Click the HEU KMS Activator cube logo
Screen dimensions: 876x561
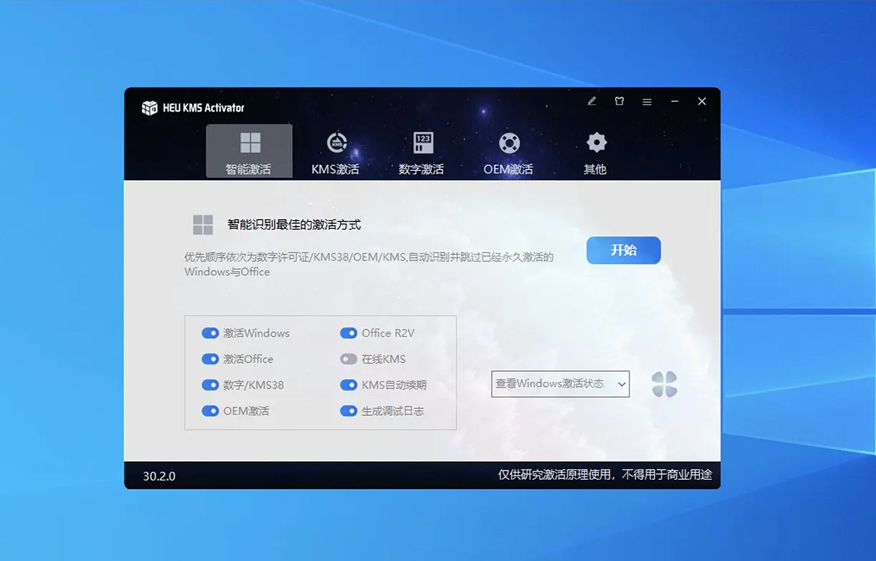click(149, 108)
